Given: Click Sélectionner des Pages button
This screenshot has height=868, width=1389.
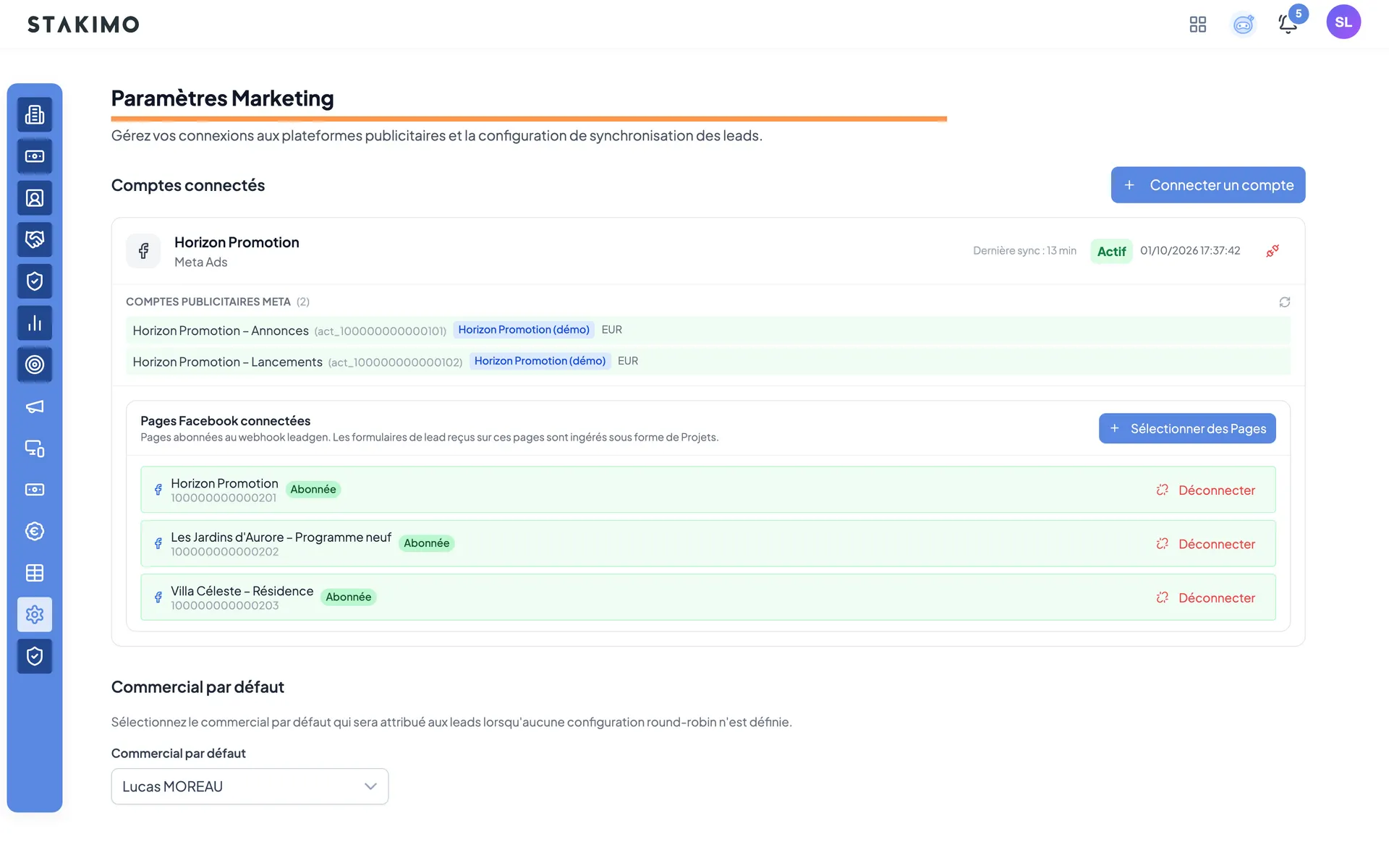Looking at the screenshot, I should click(x=1187, y=429).
